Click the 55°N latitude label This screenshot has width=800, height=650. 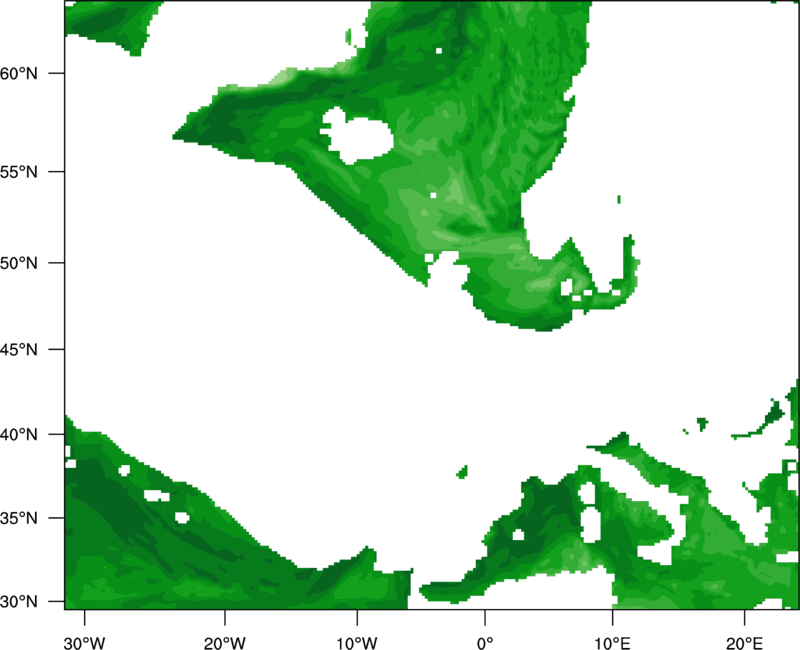pos(19,172)
